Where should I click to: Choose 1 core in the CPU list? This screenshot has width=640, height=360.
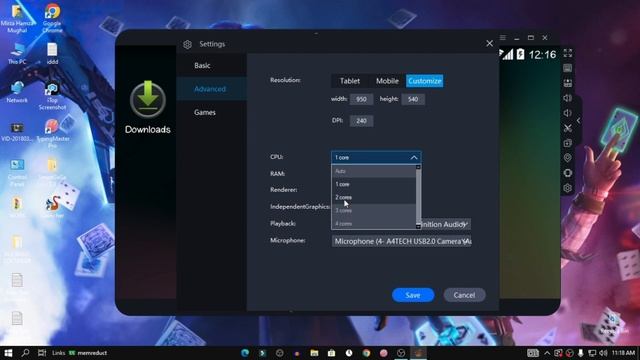click(x=373, y=184)
